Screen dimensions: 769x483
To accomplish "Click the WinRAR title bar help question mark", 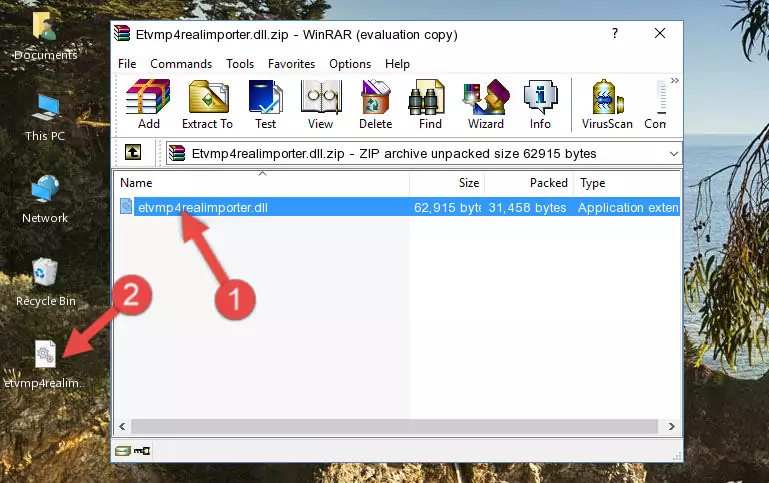I will (615, 33).
